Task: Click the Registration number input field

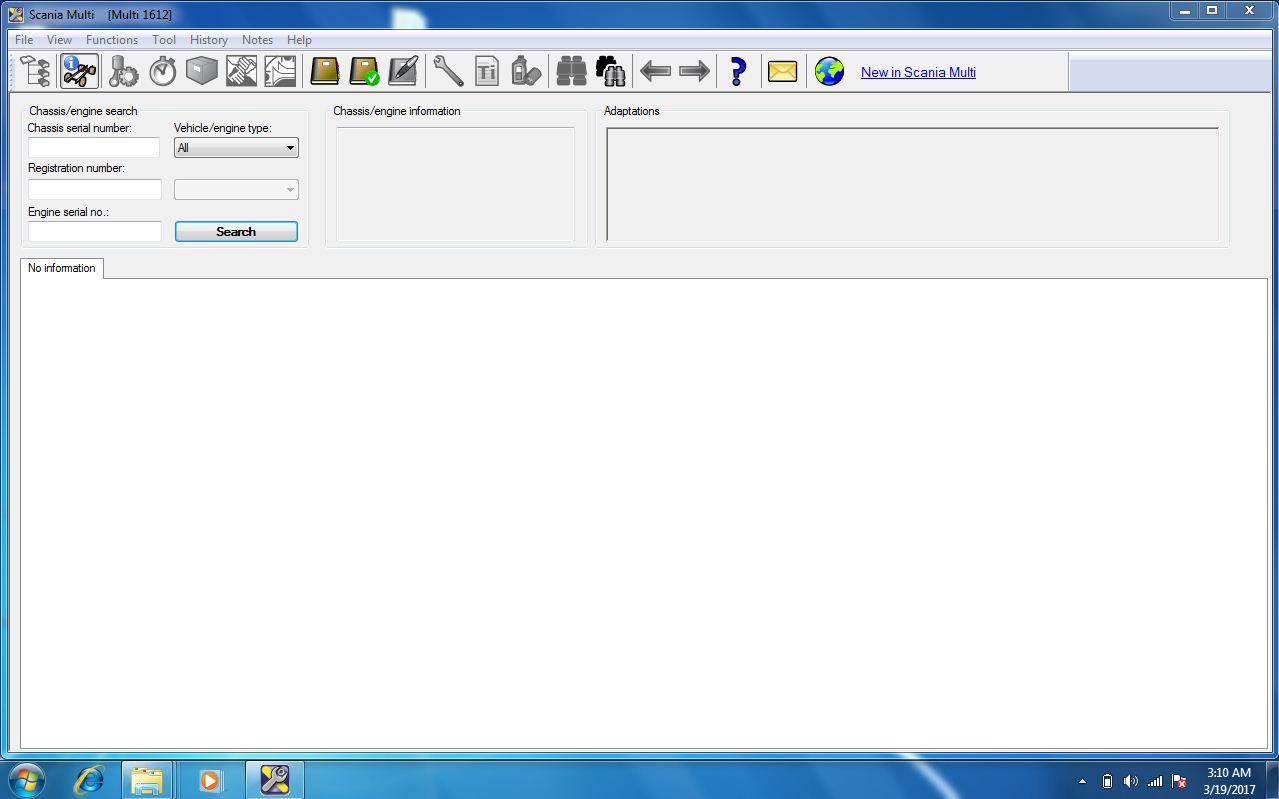Action: click(x=95, y=189)
